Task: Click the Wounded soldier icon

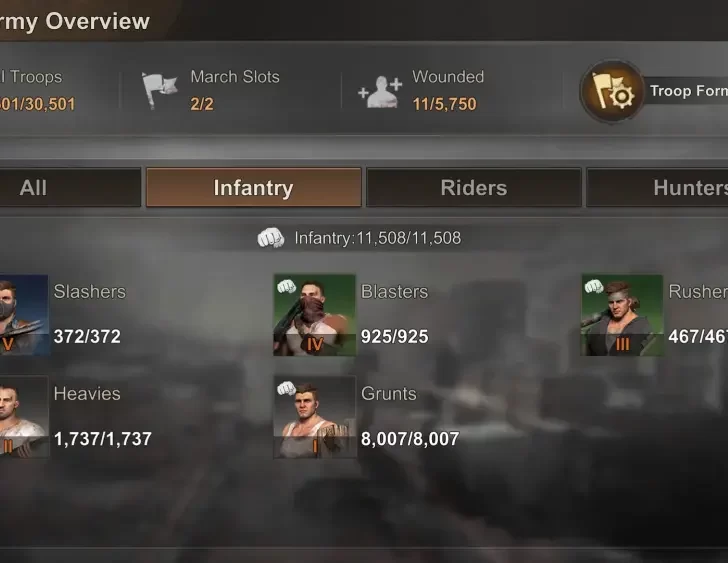Action: coord(380,91)
